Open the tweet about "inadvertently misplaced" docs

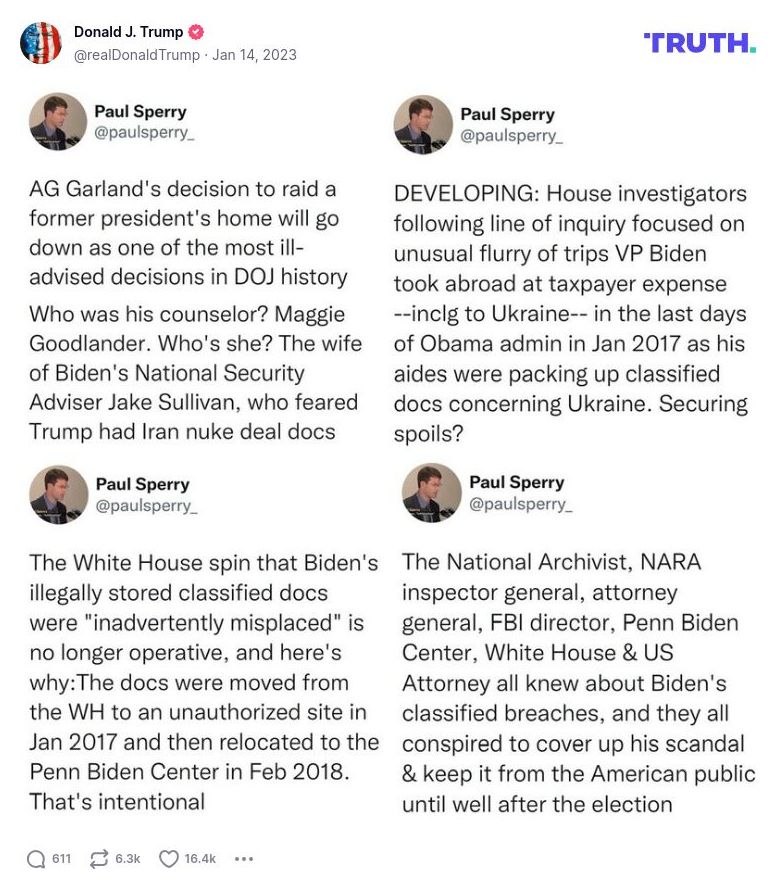click(203, 681)
